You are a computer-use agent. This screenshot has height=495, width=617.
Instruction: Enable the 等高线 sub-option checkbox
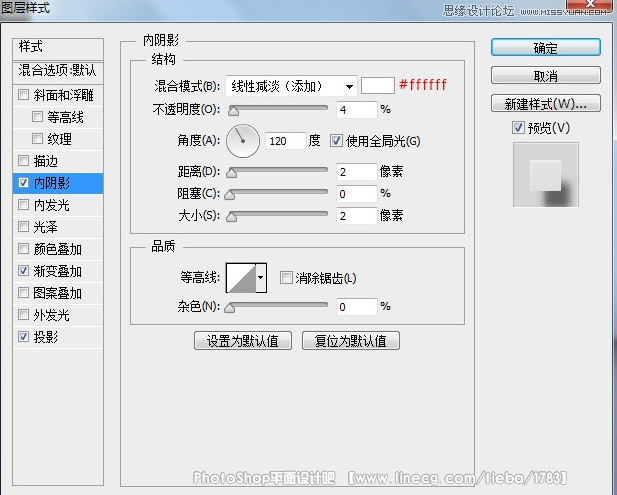click(x=37, y=116)
